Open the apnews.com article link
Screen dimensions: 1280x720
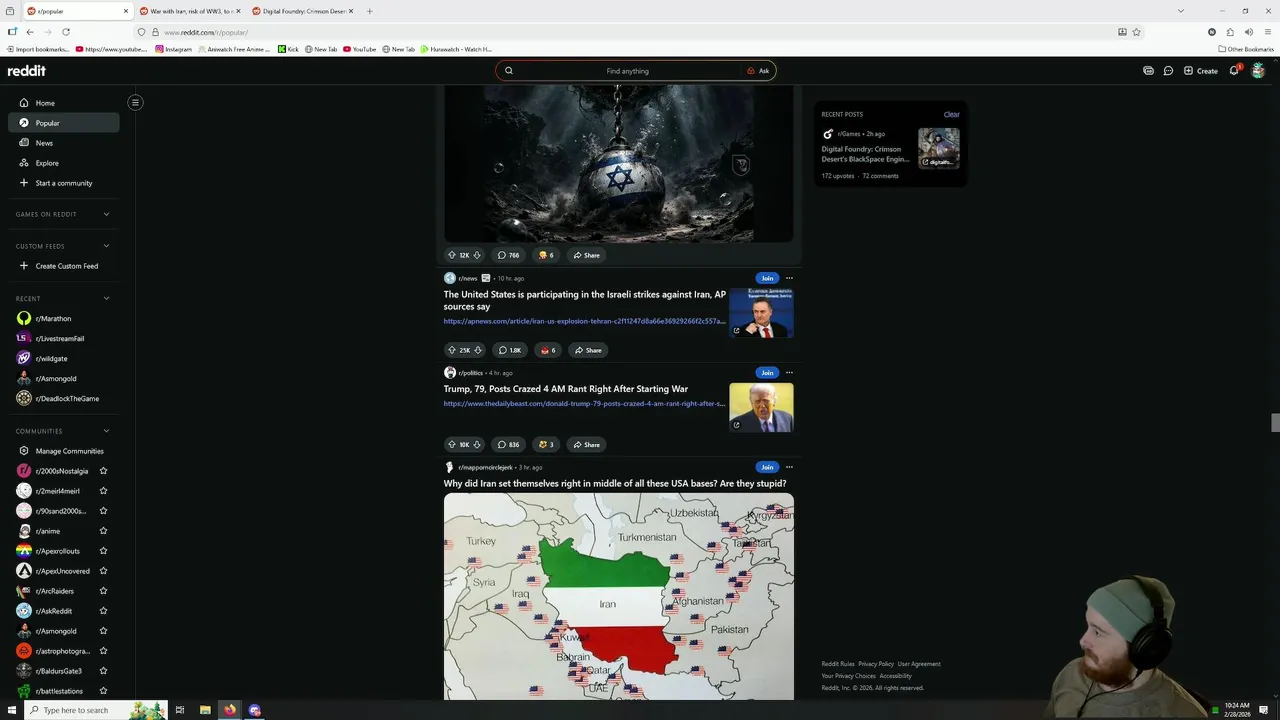[x=584, y=321]
